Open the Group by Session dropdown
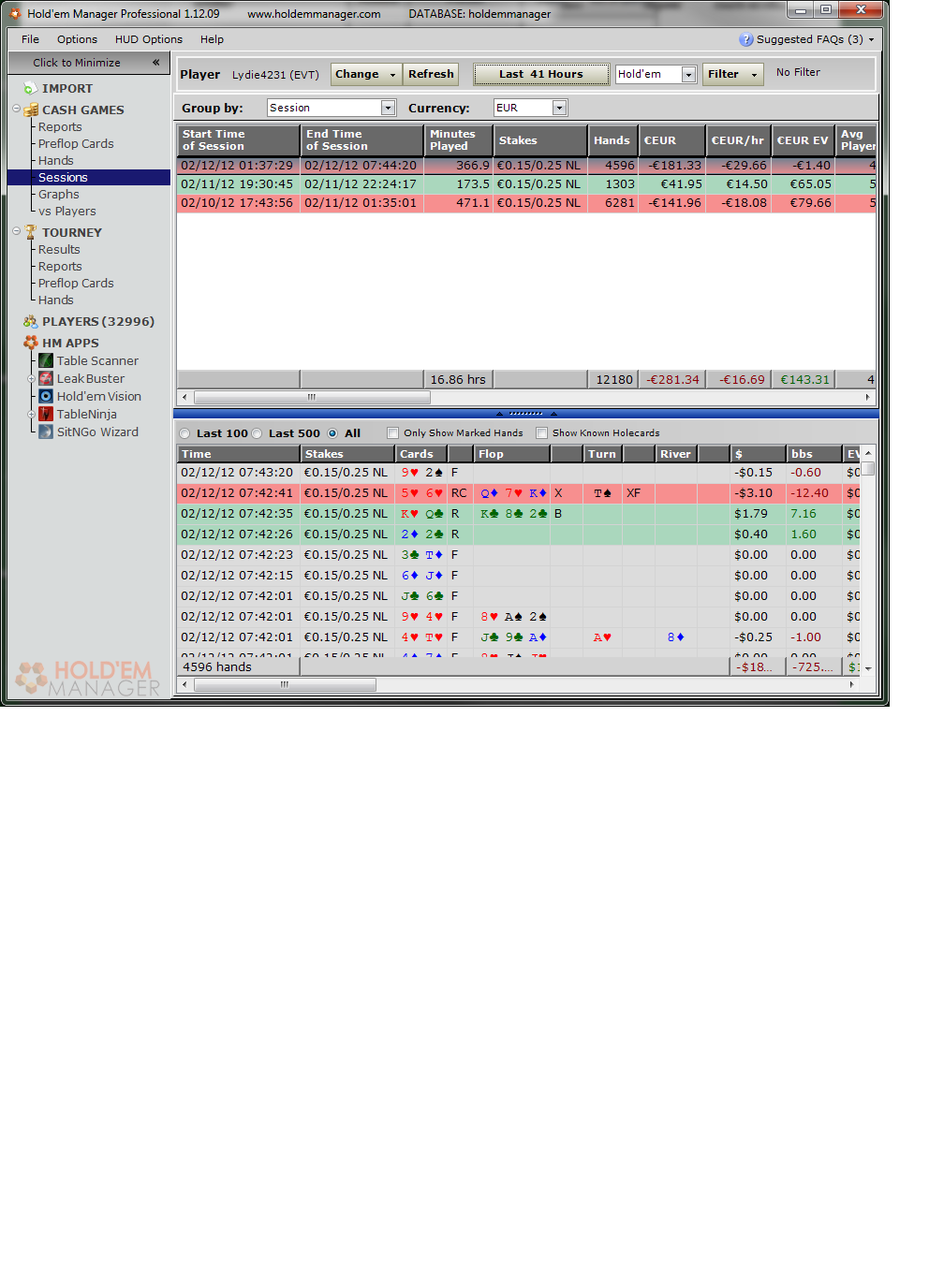 pyautogui.click(x=388, y=108)
